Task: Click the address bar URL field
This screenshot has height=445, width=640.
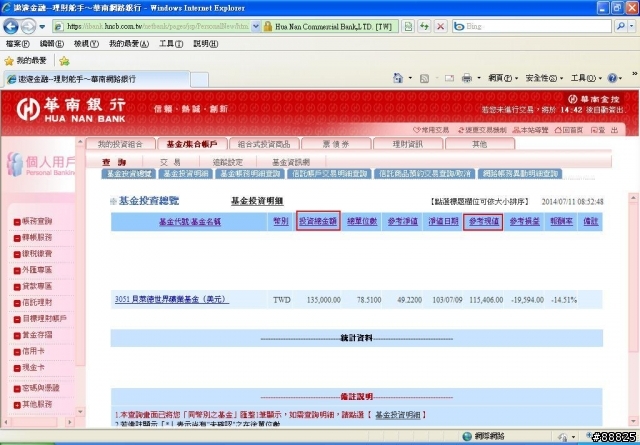Action: click(156, 27)
